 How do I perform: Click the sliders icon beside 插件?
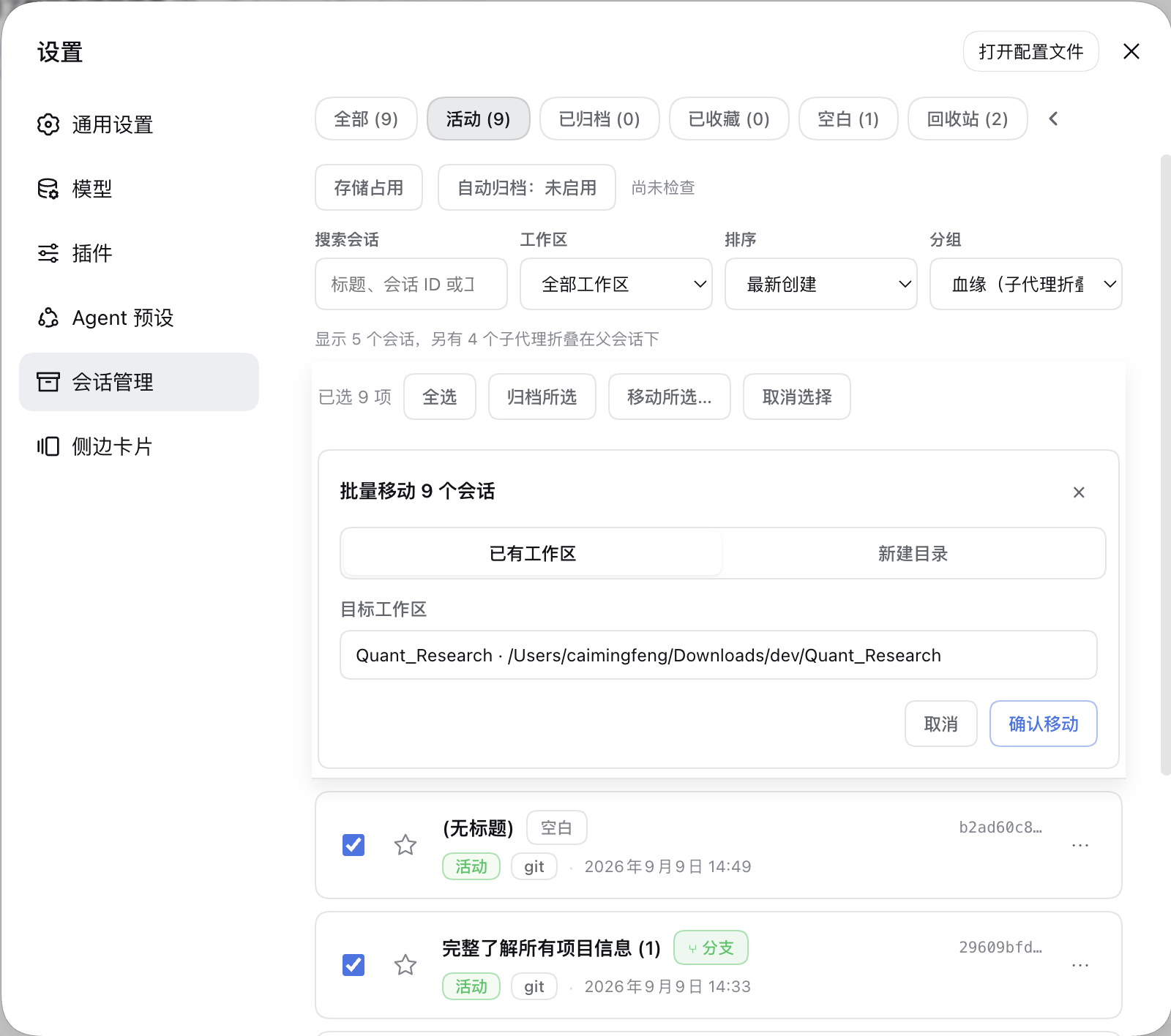(48, 253)
